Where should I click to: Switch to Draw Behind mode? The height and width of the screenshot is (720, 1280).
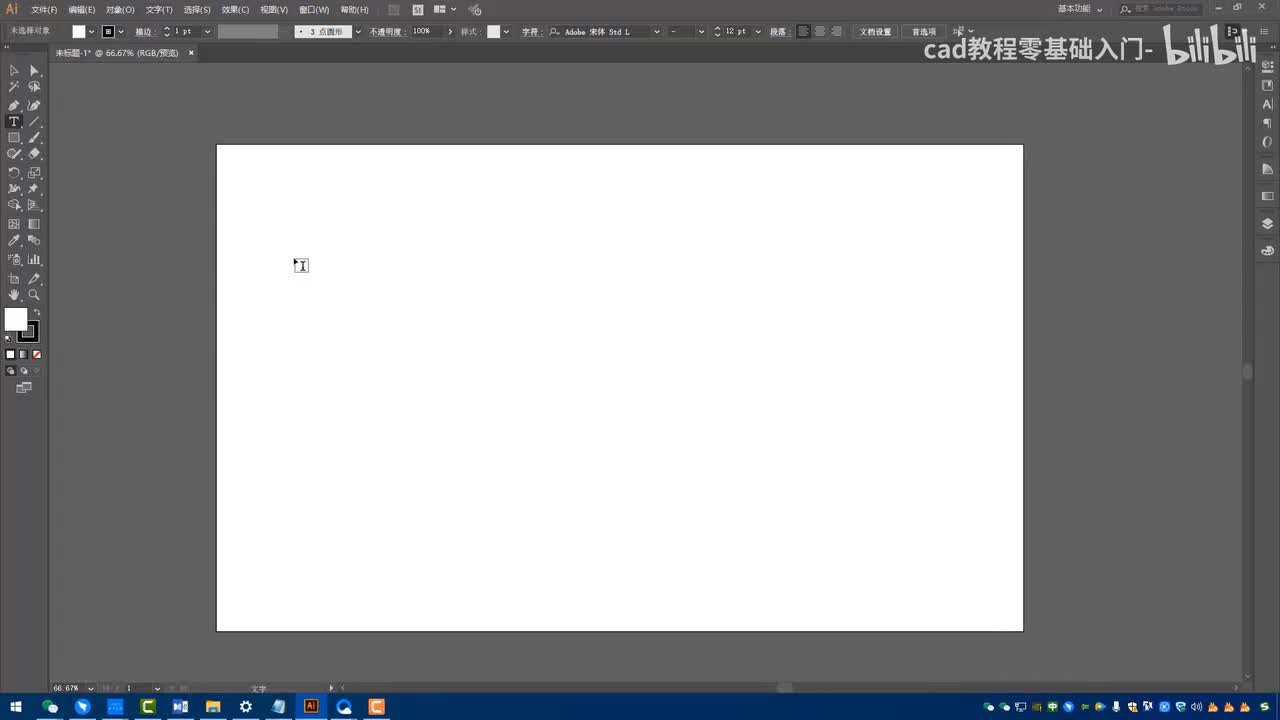coord(24,370)
